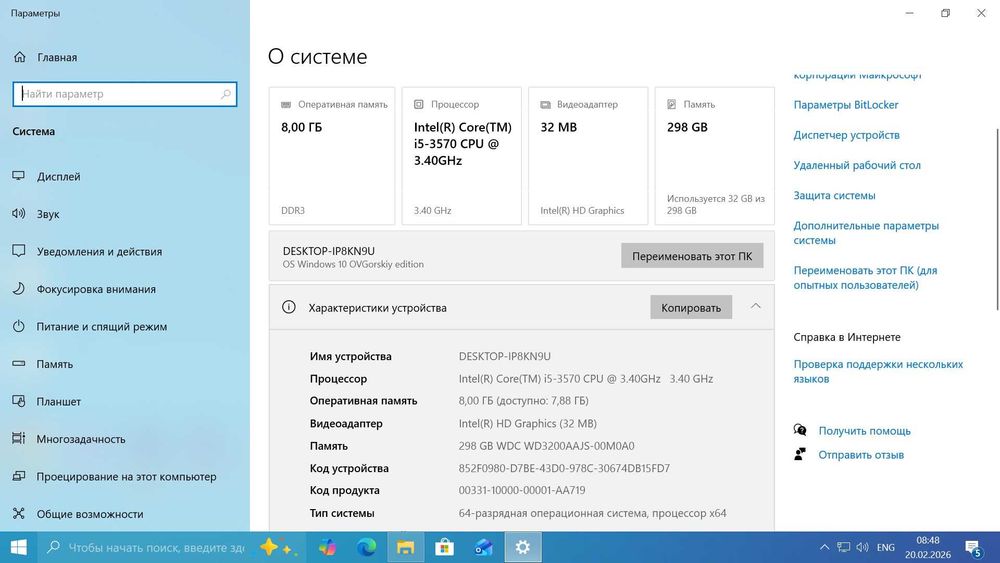The width and height of the screenshot is (1000, 563).
Task: Click the text 8,00 ГБ (доступно: 7,88 ГБ)
Action: 524,400
